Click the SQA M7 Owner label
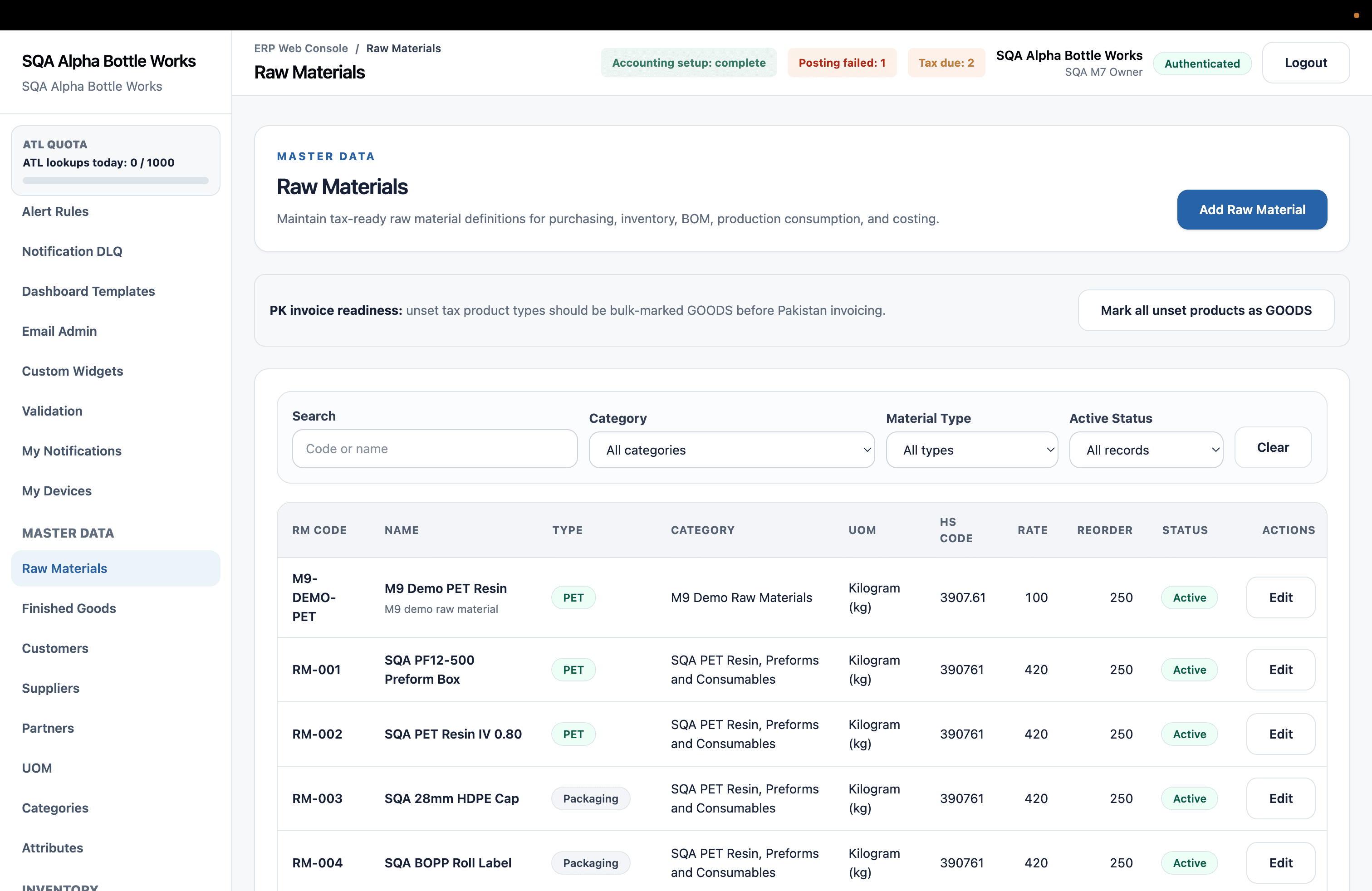Screen dimensions: 1372x891 click(x=1103, y=72)
